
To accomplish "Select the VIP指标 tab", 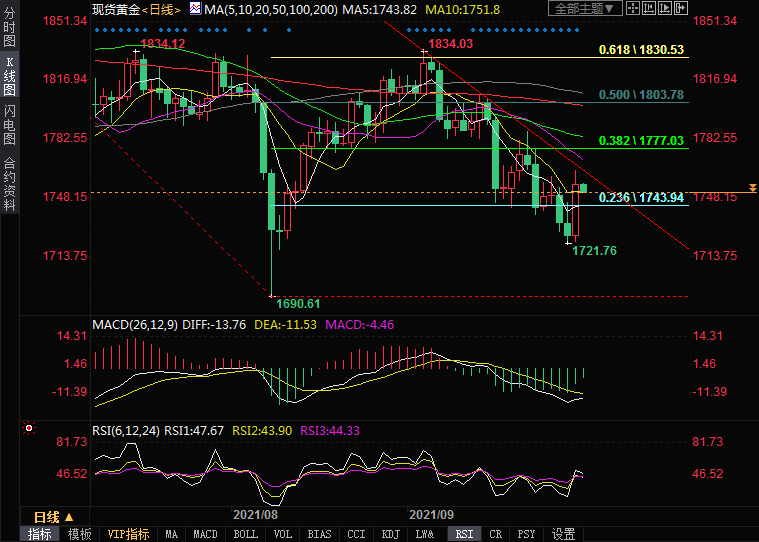I will [x=128, y=534].
